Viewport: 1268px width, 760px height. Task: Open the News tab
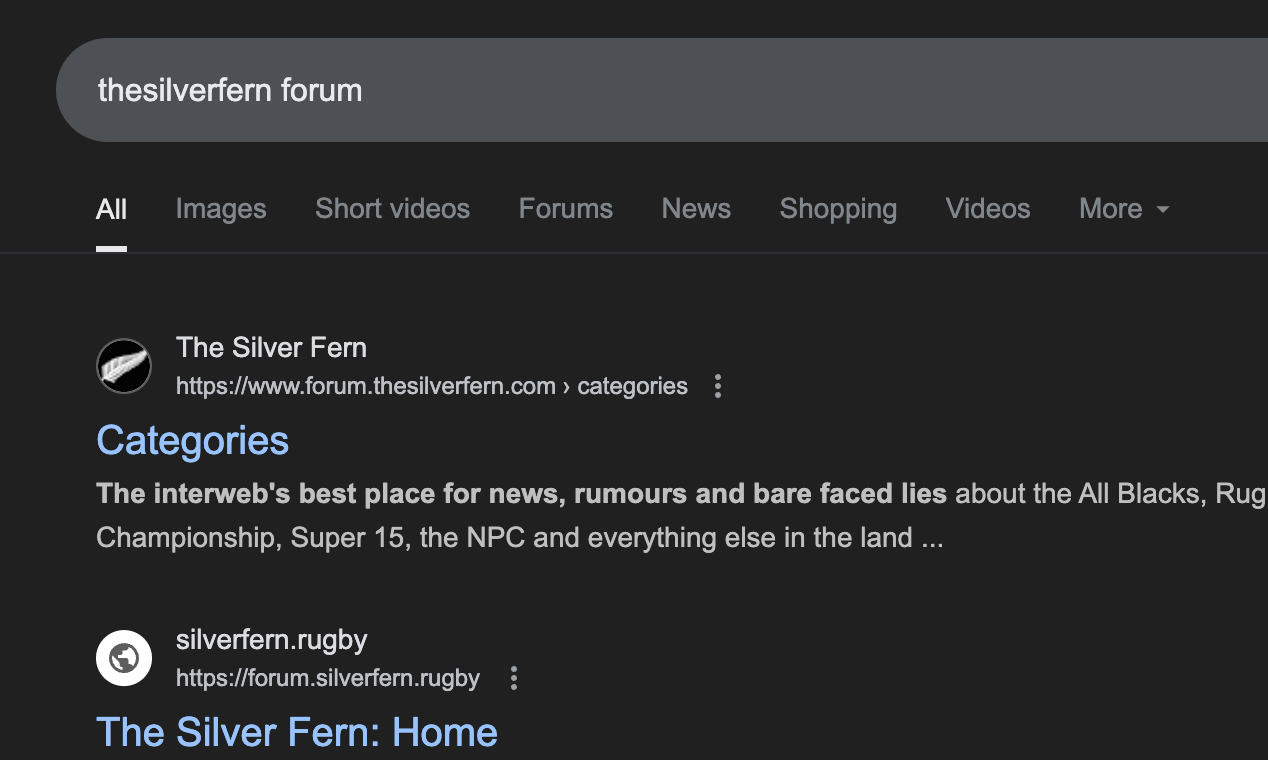coord(696,209)
